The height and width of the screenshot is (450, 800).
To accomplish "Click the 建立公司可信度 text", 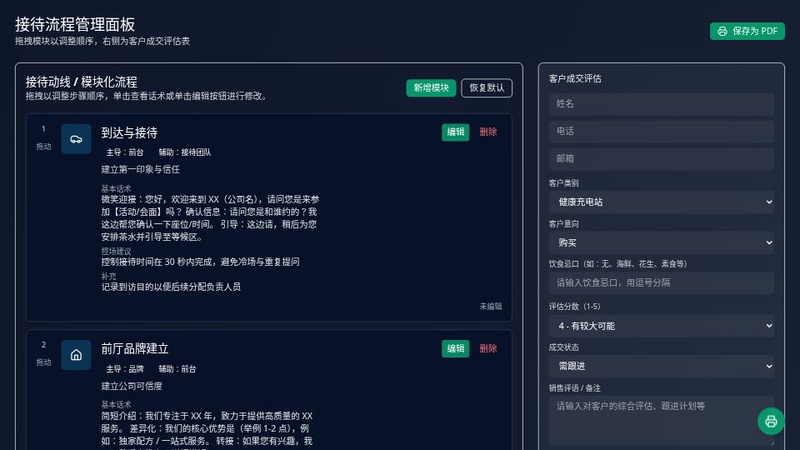I will (x=132, y=386).
